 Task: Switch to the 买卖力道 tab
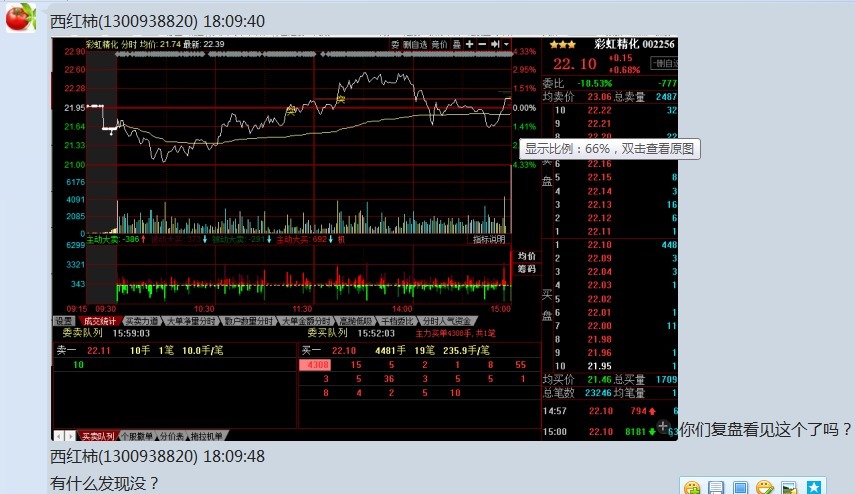pyautogui.click(x=141, y=321)
